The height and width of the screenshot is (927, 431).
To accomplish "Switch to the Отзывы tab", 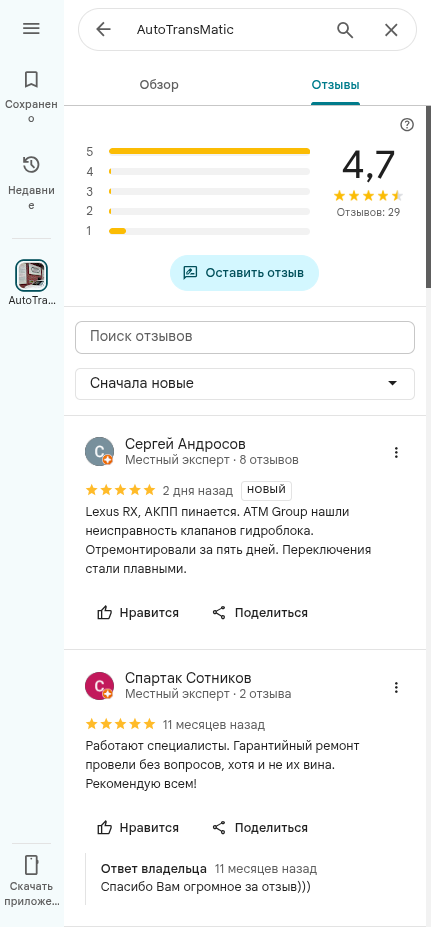I will click(336, 85).
